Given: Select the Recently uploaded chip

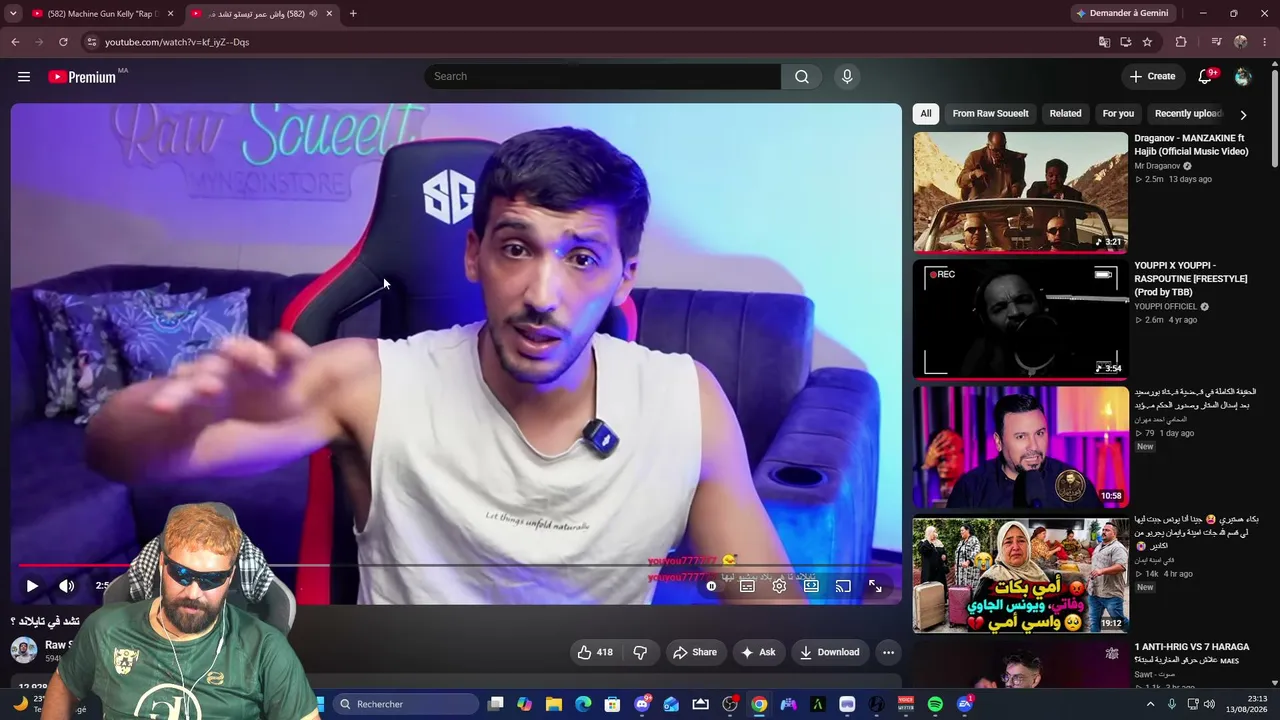Looking at the screenshot, I should click(1188, 114).
